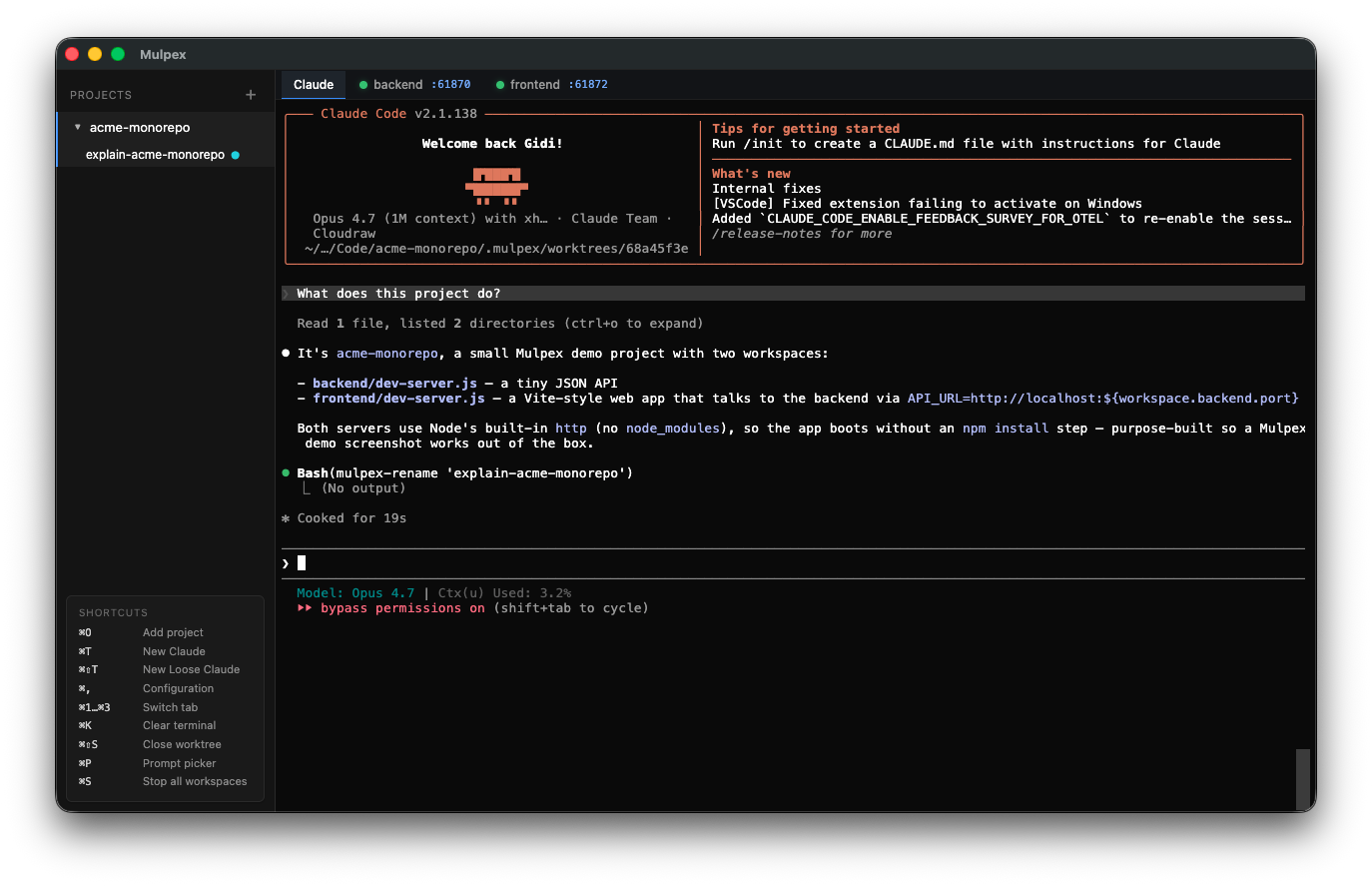Click the Bash mulpex-rename command line

click(x=464, y=473)
